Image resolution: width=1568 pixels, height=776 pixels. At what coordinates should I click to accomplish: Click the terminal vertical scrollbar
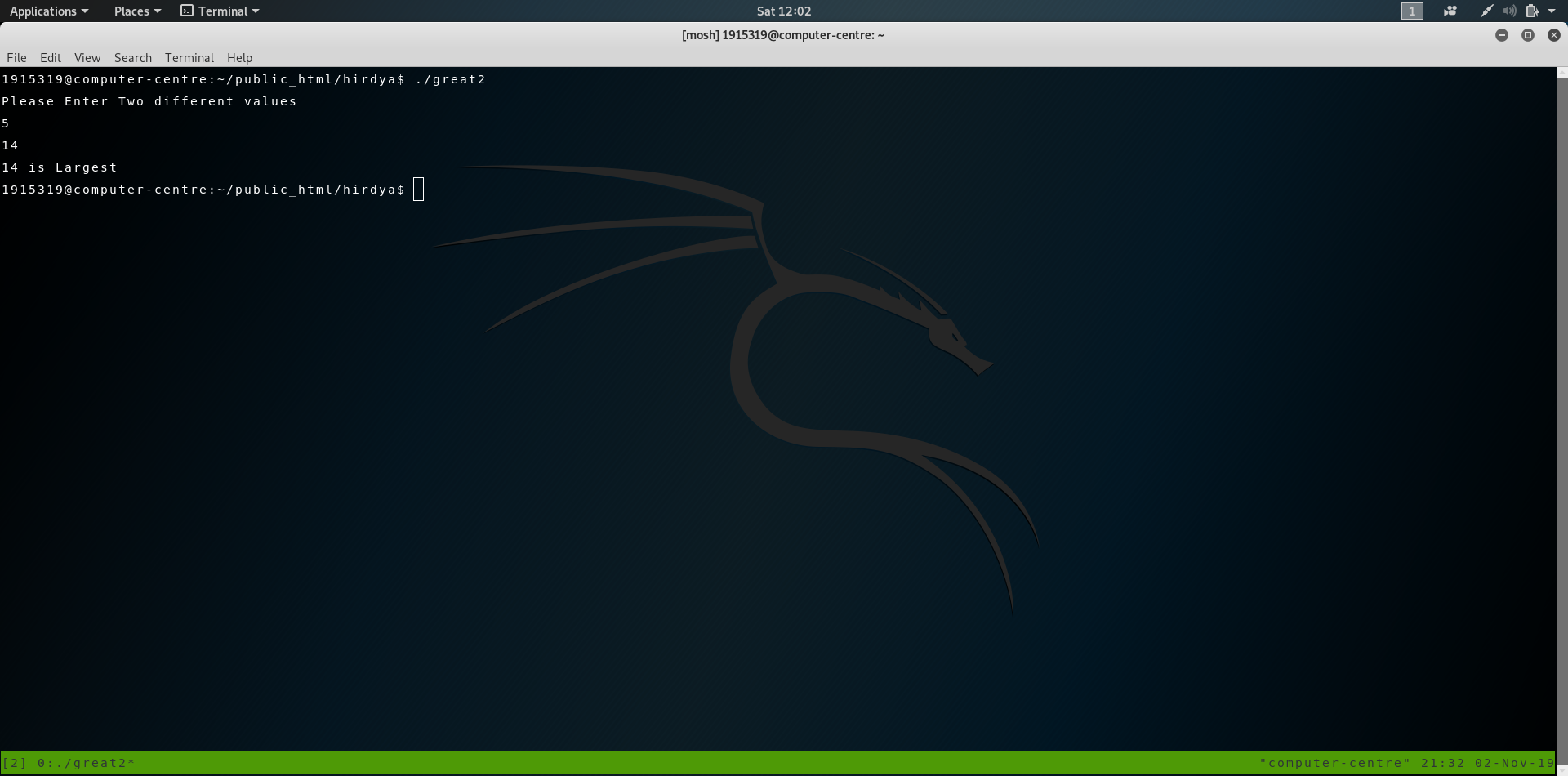1561,421
